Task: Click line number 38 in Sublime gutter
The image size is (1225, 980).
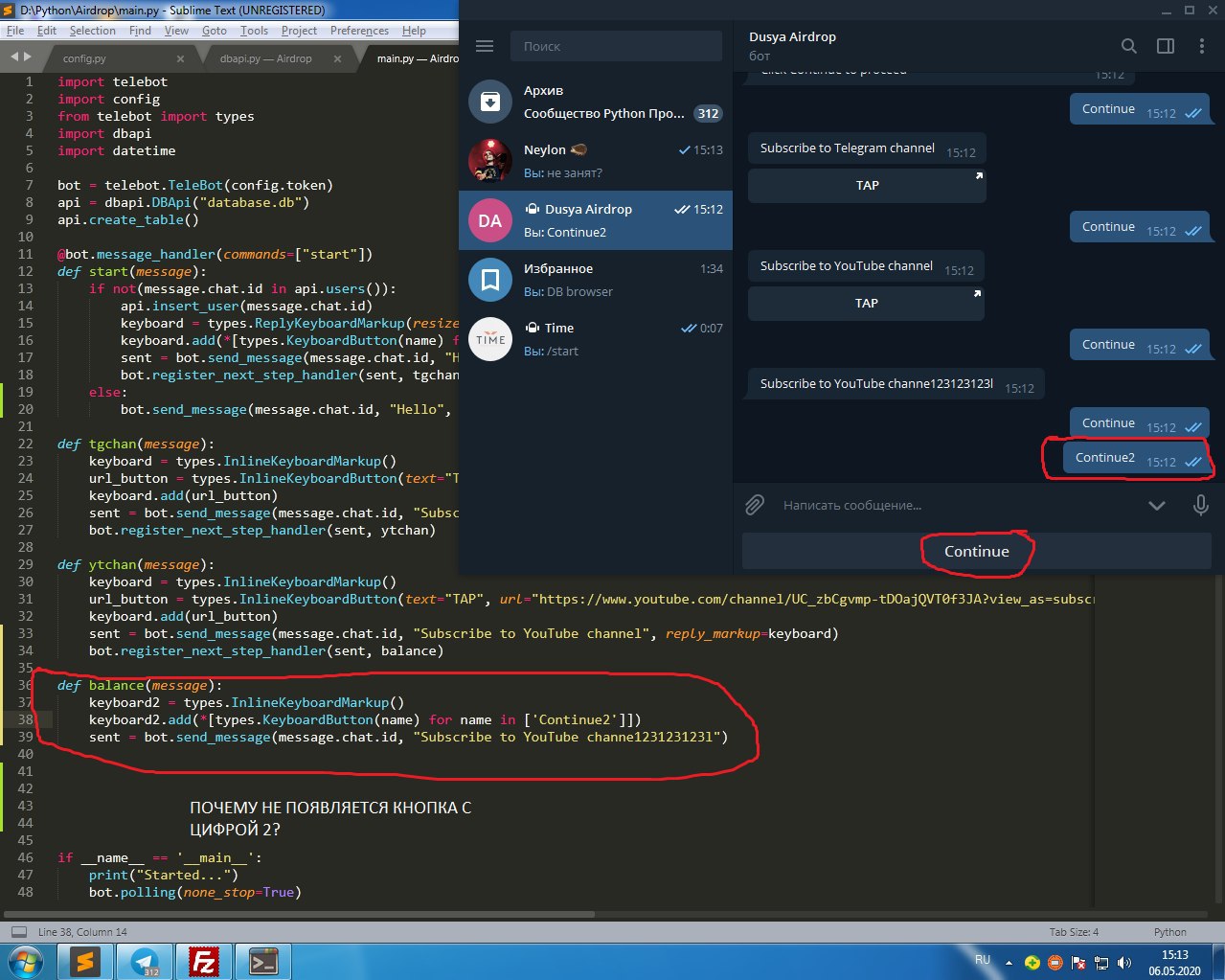Action: [x=25, y=719]
